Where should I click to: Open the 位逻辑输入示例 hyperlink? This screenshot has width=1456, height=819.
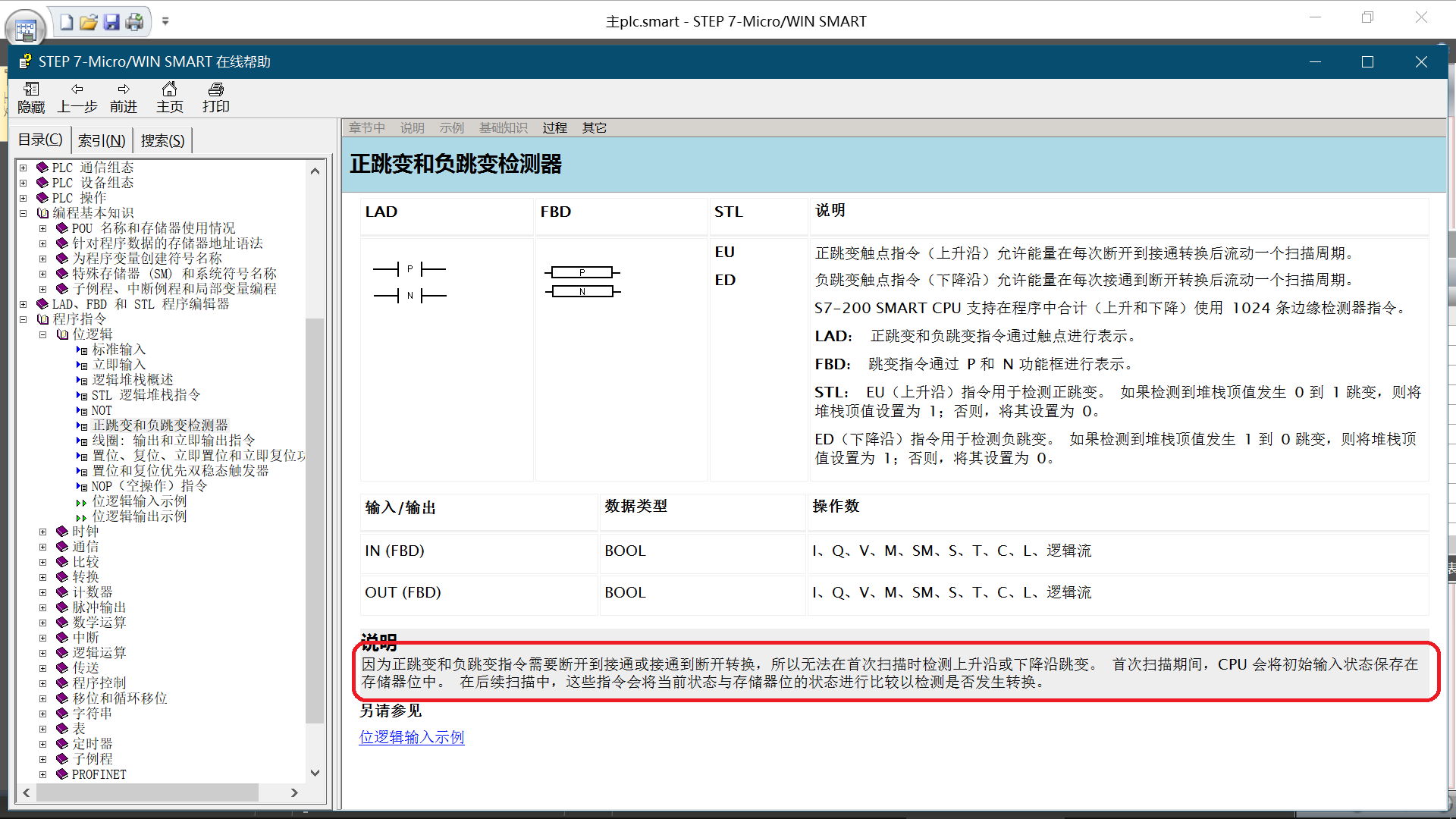(412, 737)
